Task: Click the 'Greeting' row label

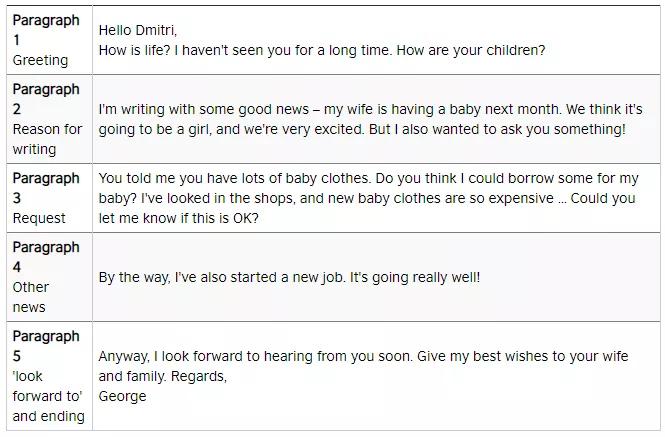Action: 40,60
